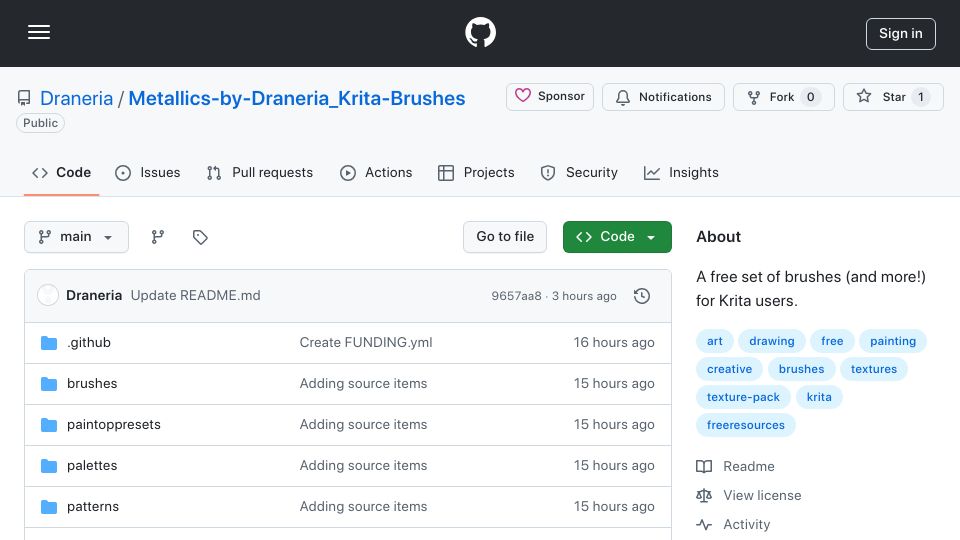
Task: Open the Security tab
Action: click(579, 173)
